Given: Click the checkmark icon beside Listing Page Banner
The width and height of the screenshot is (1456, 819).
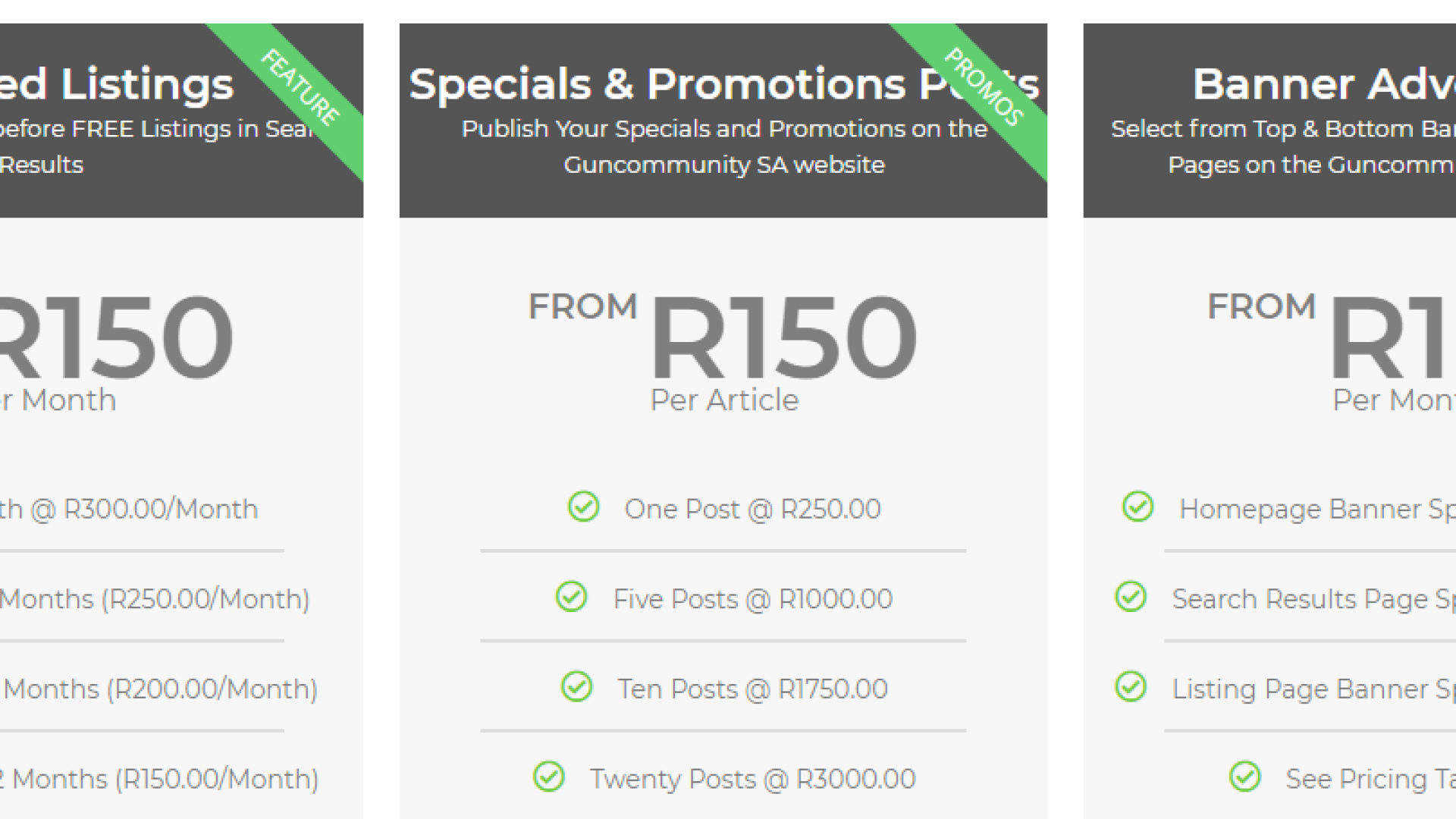Looking at the screenshot, I should tap(1130, 686).
